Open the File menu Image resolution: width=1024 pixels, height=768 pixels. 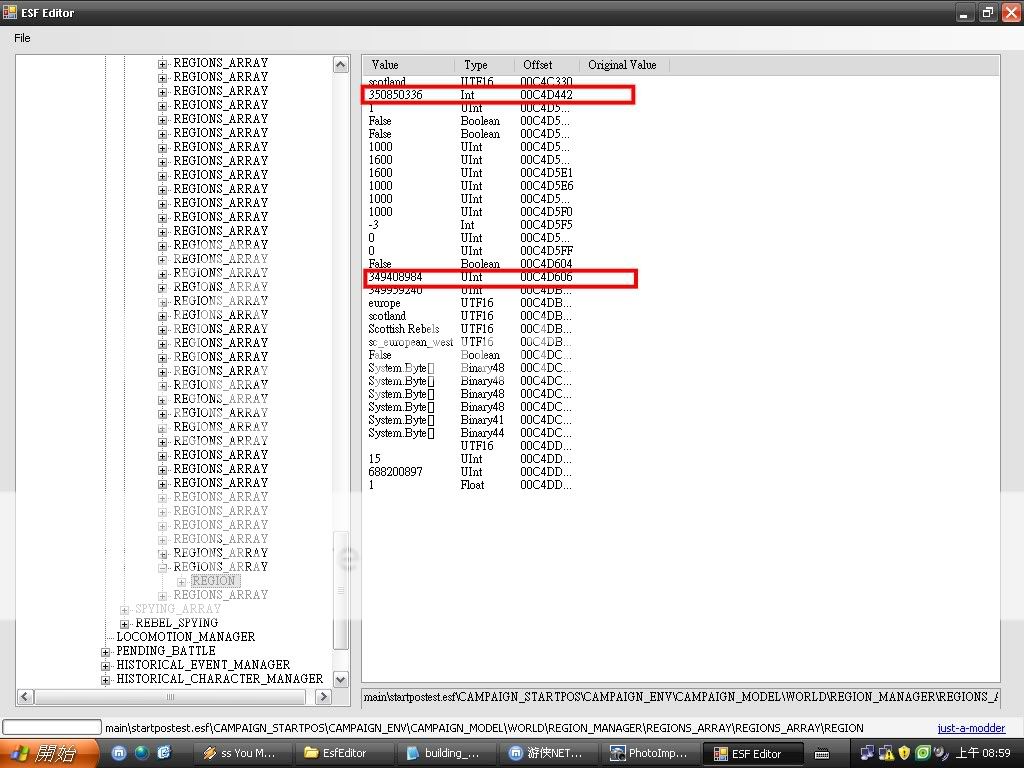click(22, 38)
